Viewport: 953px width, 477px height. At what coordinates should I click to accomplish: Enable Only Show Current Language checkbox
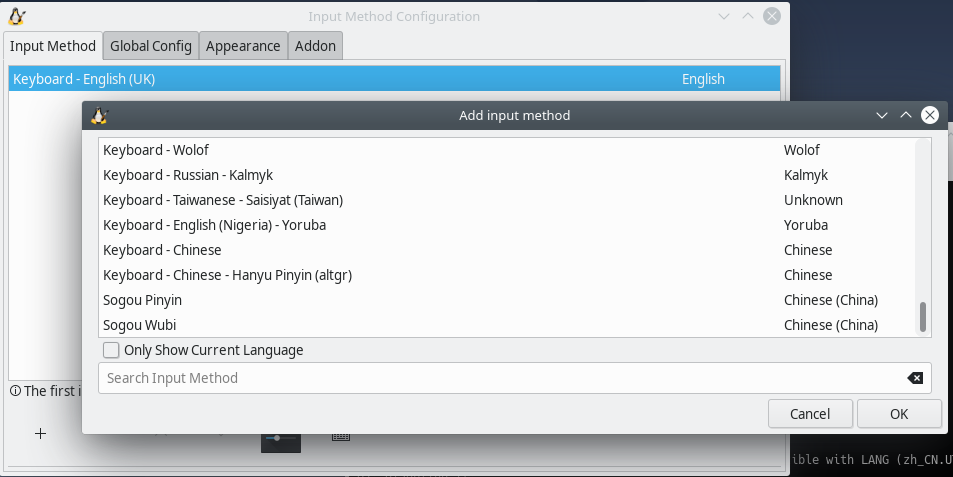[x=112, y=350]
